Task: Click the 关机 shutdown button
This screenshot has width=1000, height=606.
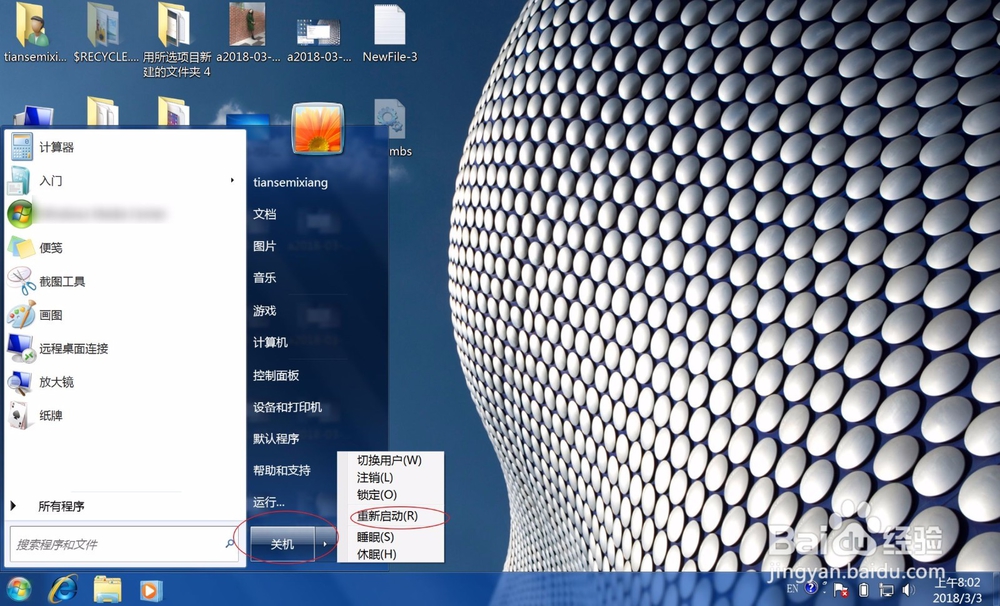Action: click(283, 543)
